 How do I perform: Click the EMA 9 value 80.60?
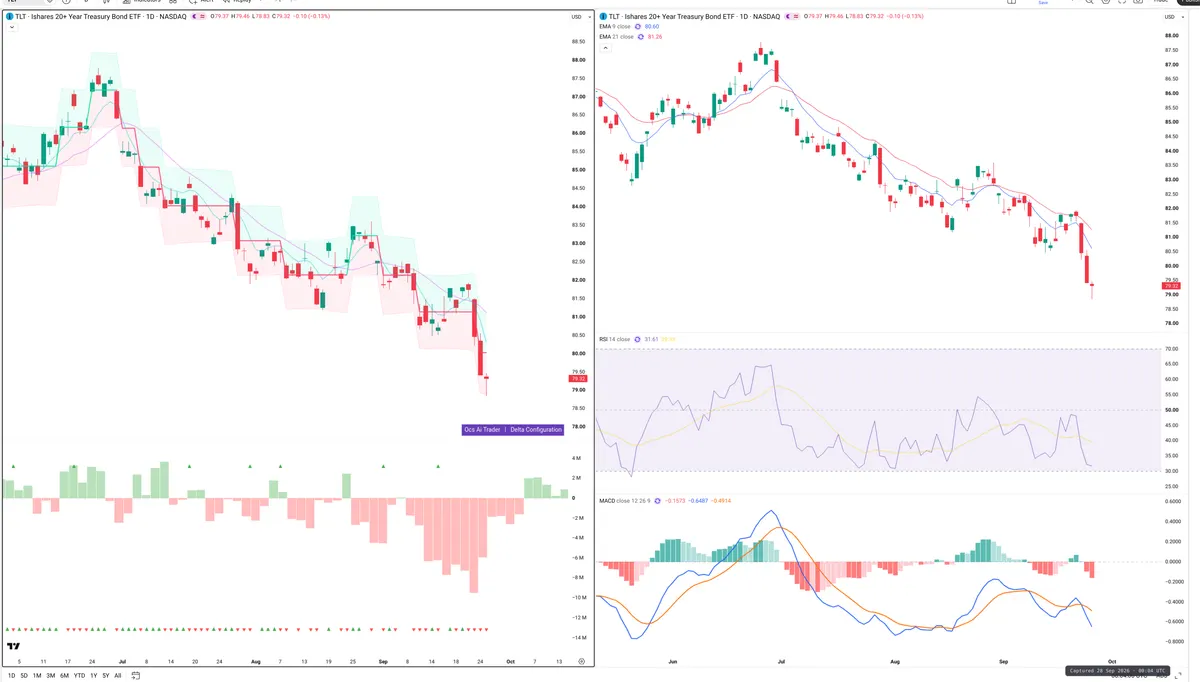pos(652,26)
